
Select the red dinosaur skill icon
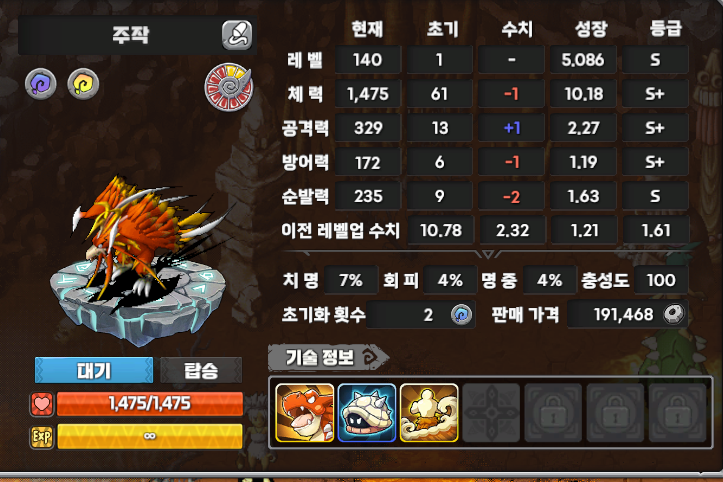tap(305, 413)
